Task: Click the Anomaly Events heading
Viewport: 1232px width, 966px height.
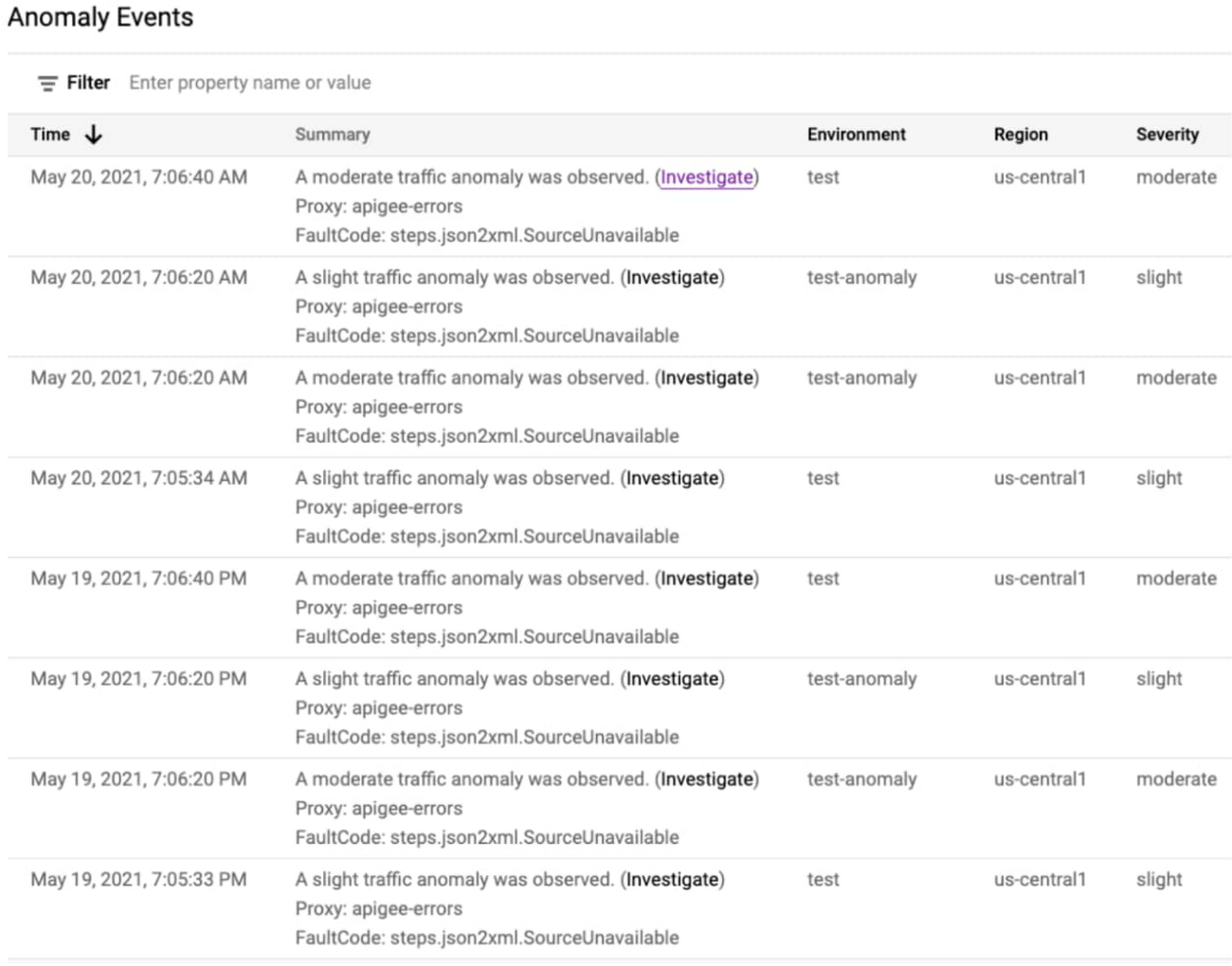Action: click(100, 18)
